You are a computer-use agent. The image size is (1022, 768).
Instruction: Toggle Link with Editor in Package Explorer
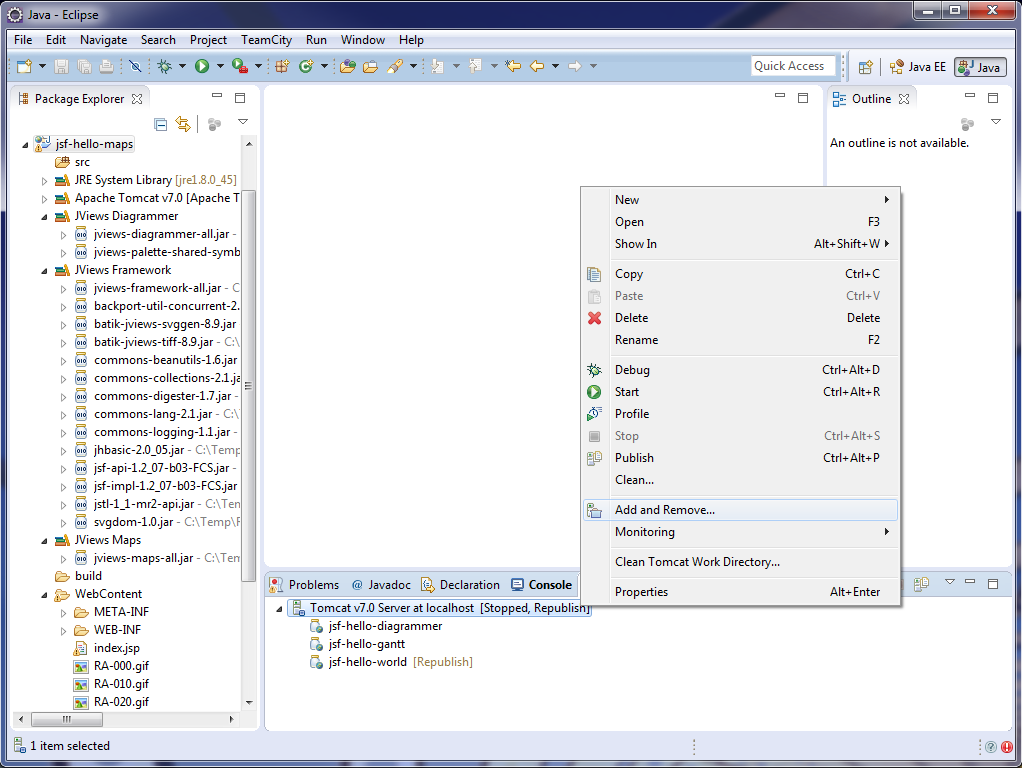pyautogui.click(x=183, y=124)
